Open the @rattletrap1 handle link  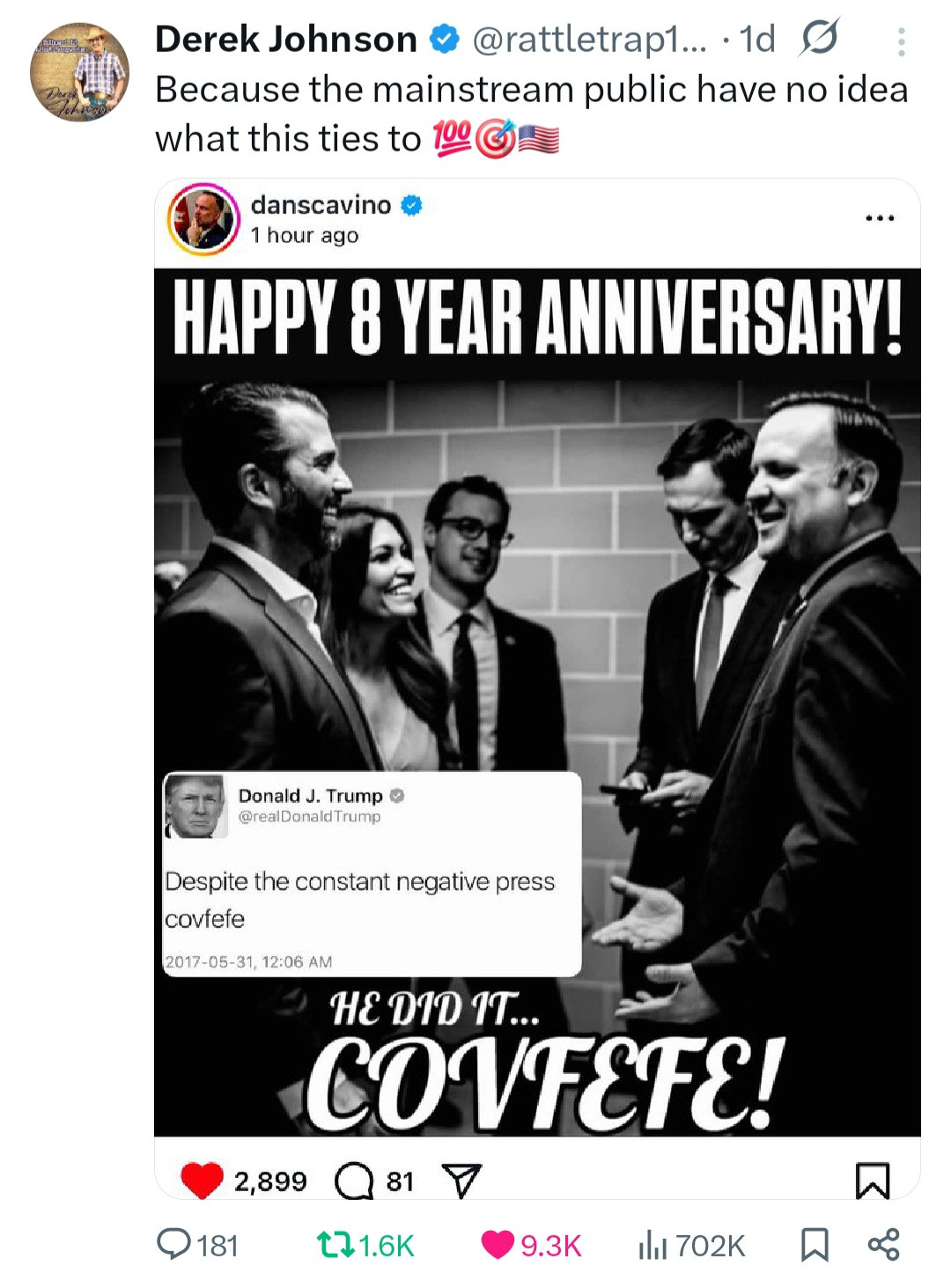(x=589, y=40)
